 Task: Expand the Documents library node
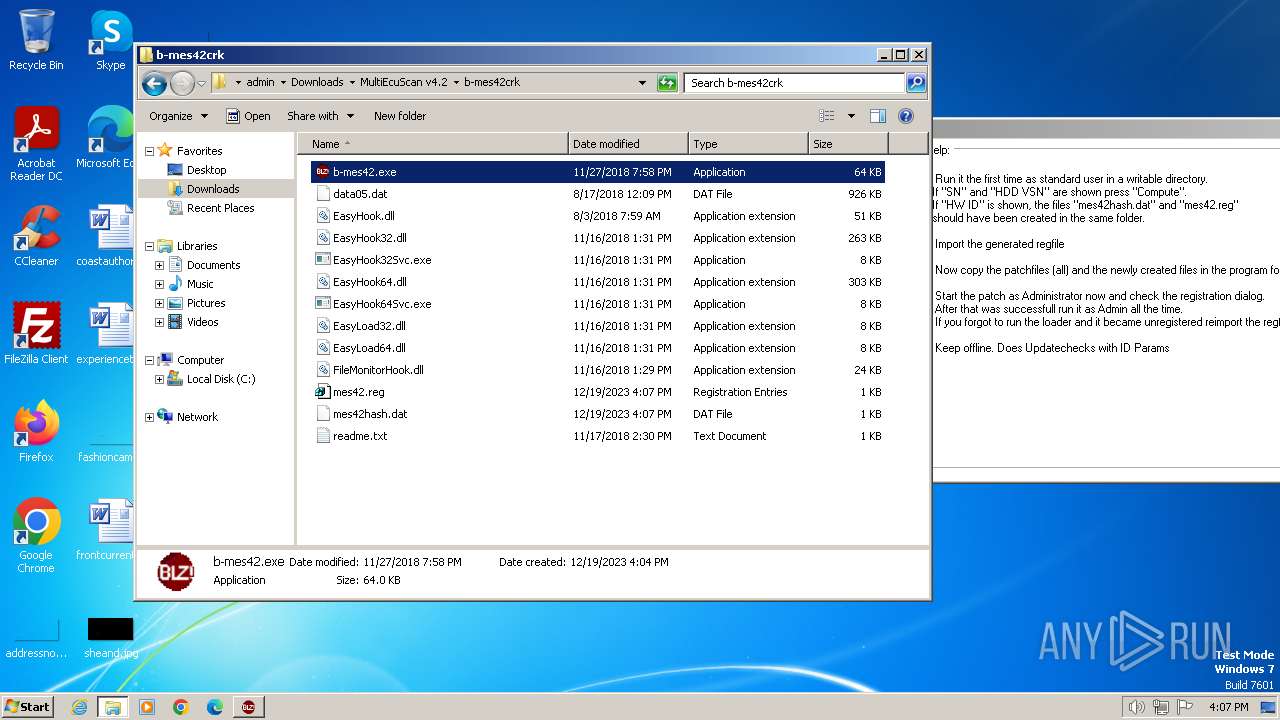coord(159,265)
